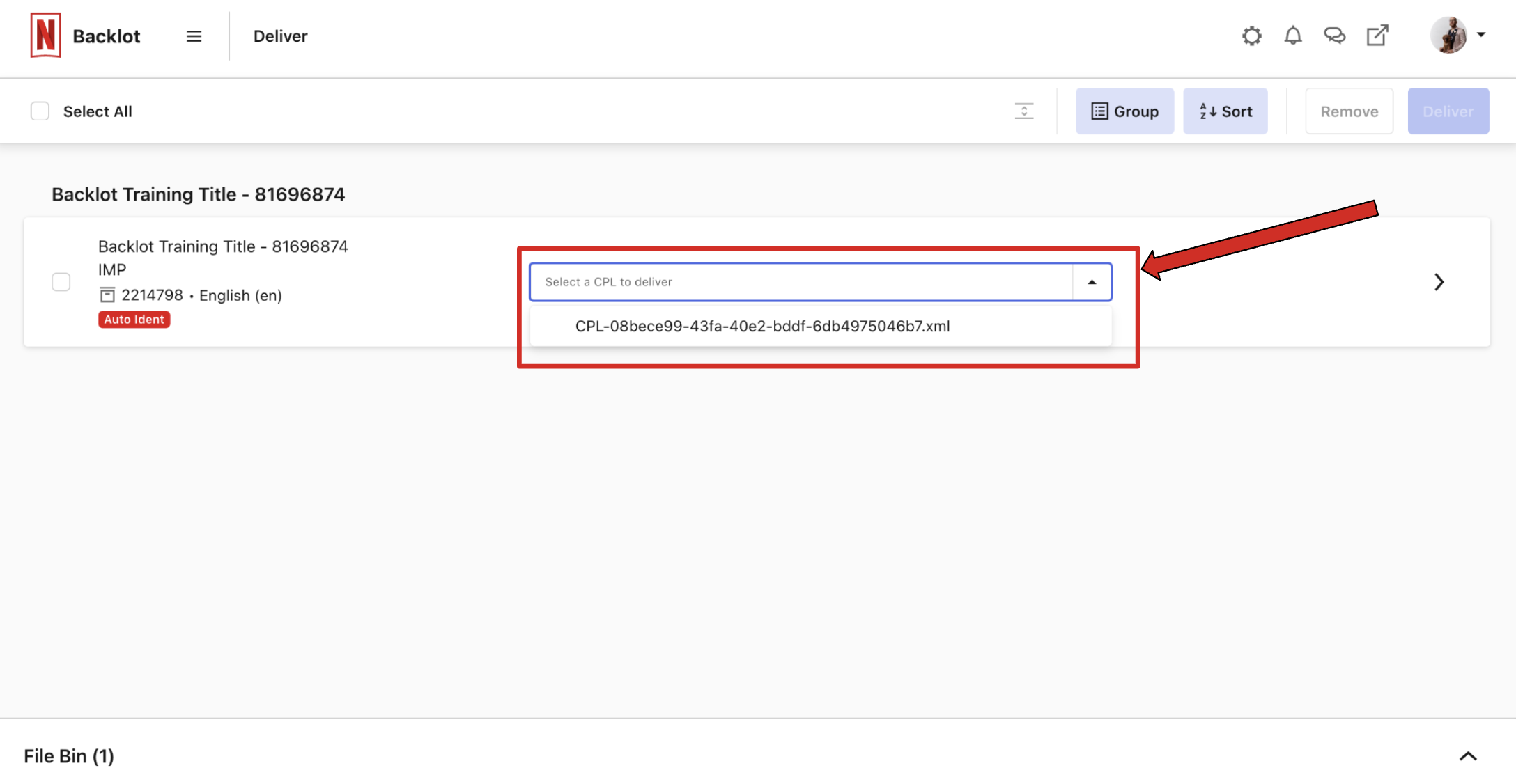Open the chat bubbles icon
Screen dimensions: 1516x784
click(1334, 36)
